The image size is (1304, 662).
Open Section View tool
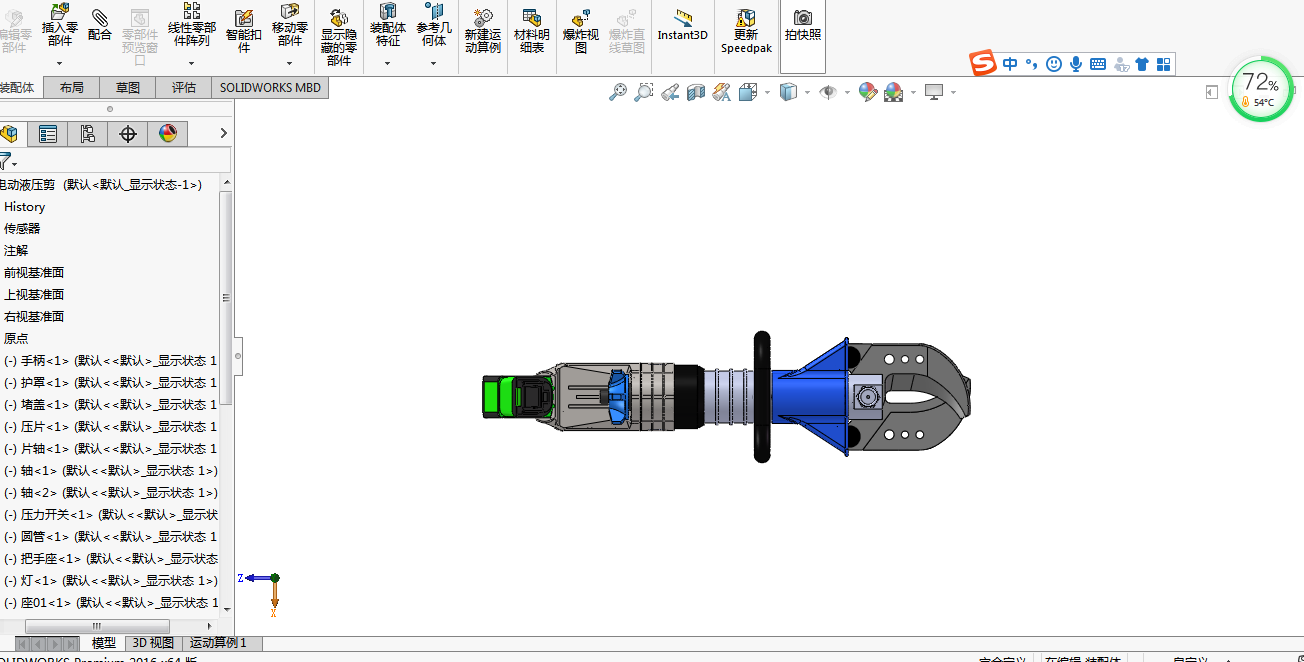(x=696, y=92)
